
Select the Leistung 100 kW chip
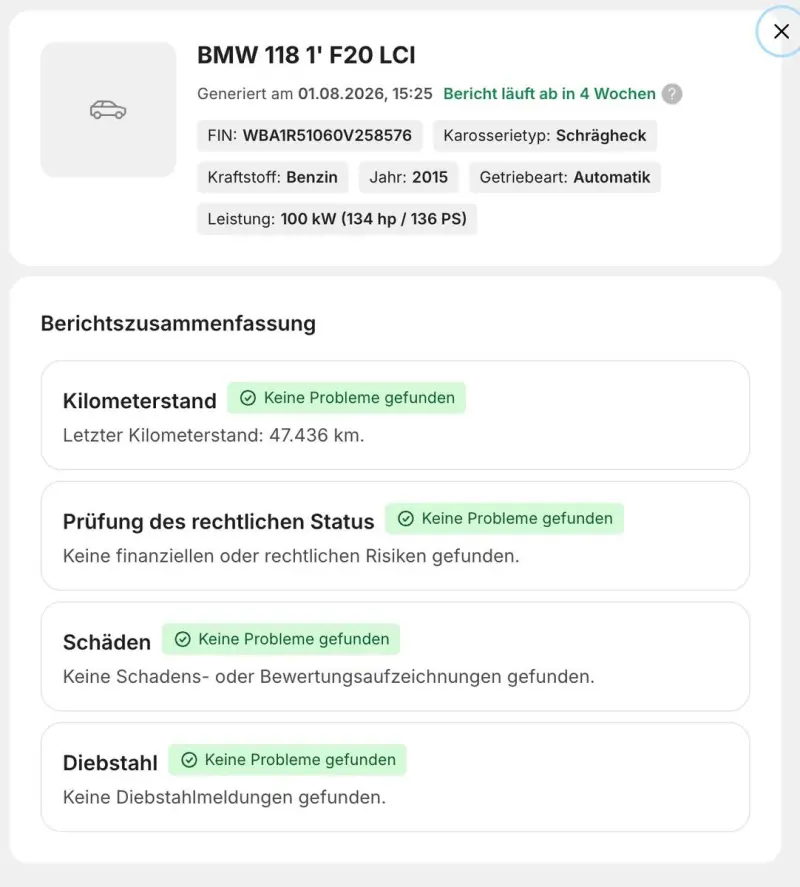coord(337,219)
